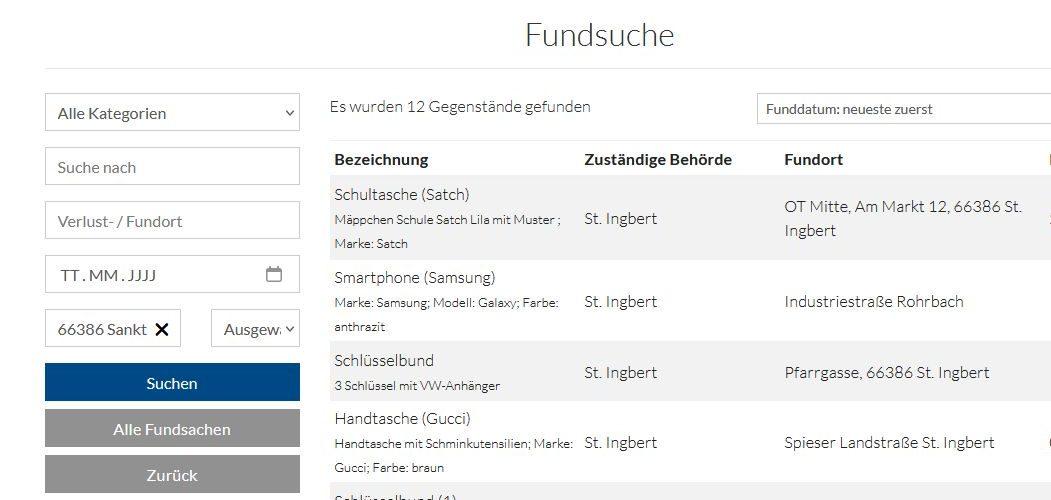Sort by the Bezeichnung column header
This screenshot has width=1051, height=500.
point(381,159)
